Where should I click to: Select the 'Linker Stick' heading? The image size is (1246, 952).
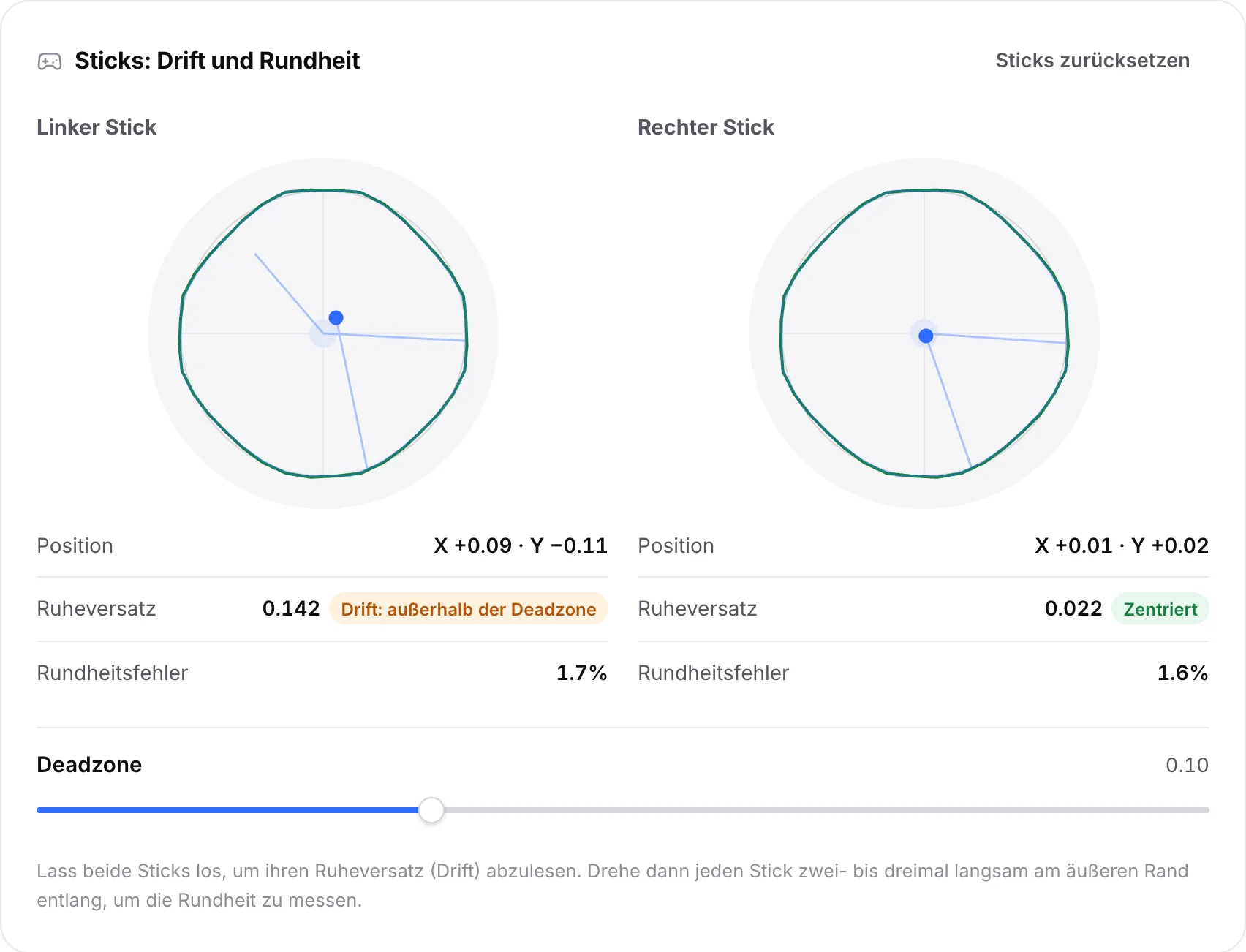coord(97,127)
